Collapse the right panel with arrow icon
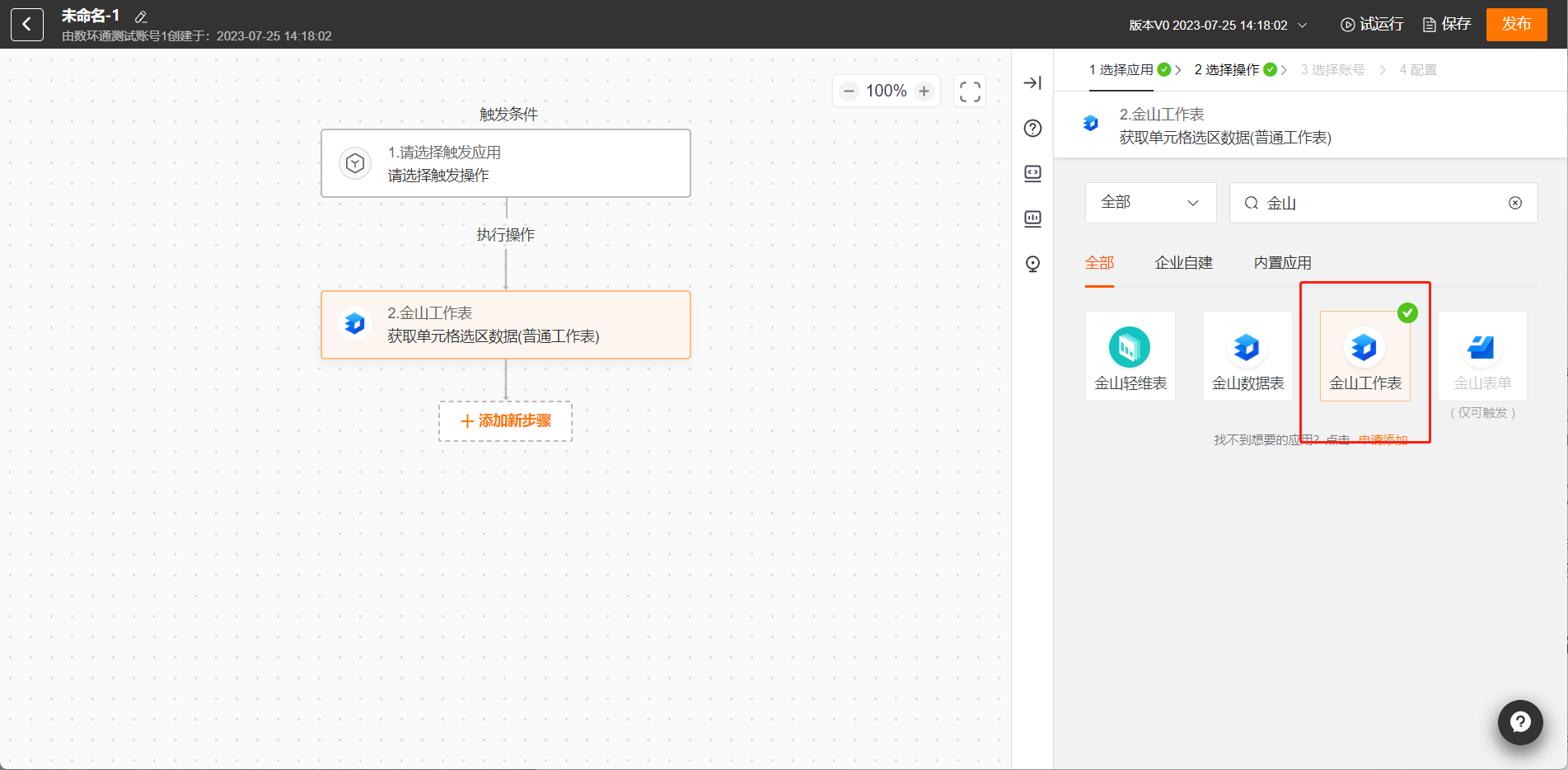This screenshot has width=1568, height=770. (x=1032, y=82)
